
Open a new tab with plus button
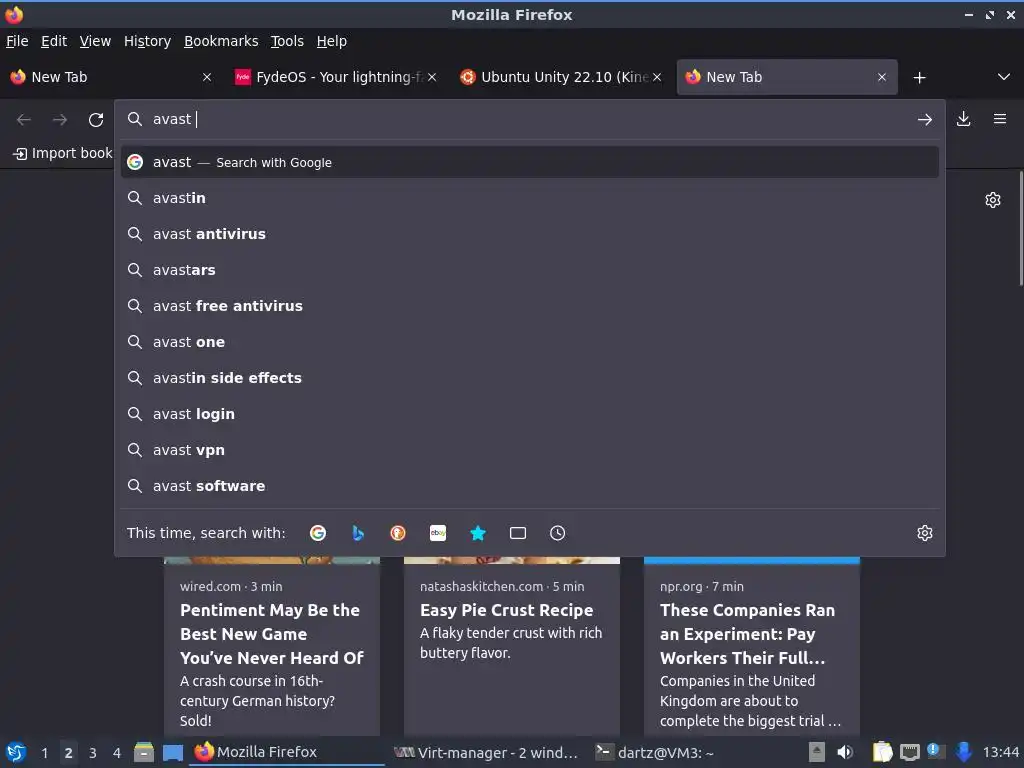(920, 78)
